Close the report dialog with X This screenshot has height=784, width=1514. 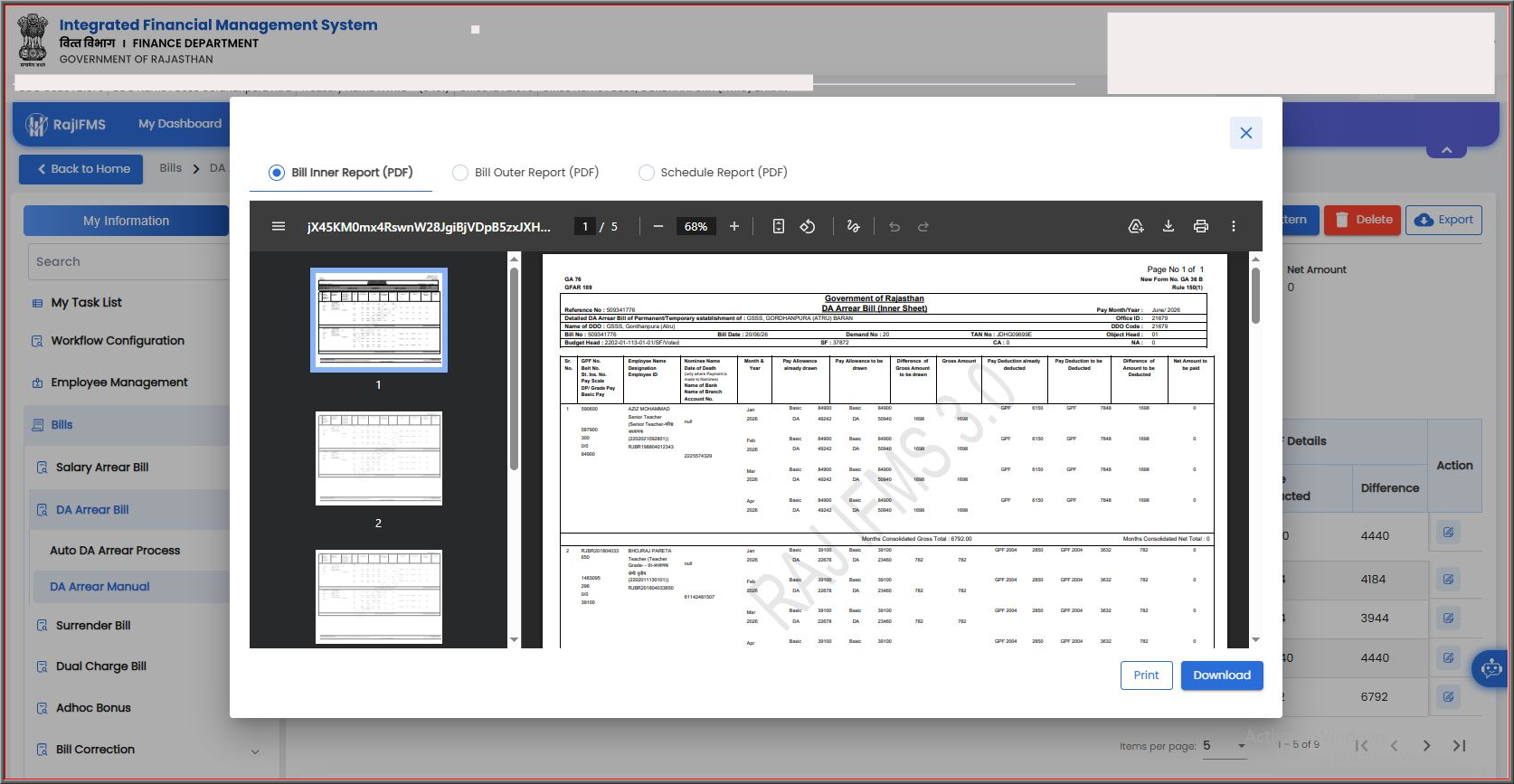tap(1246, 133)
